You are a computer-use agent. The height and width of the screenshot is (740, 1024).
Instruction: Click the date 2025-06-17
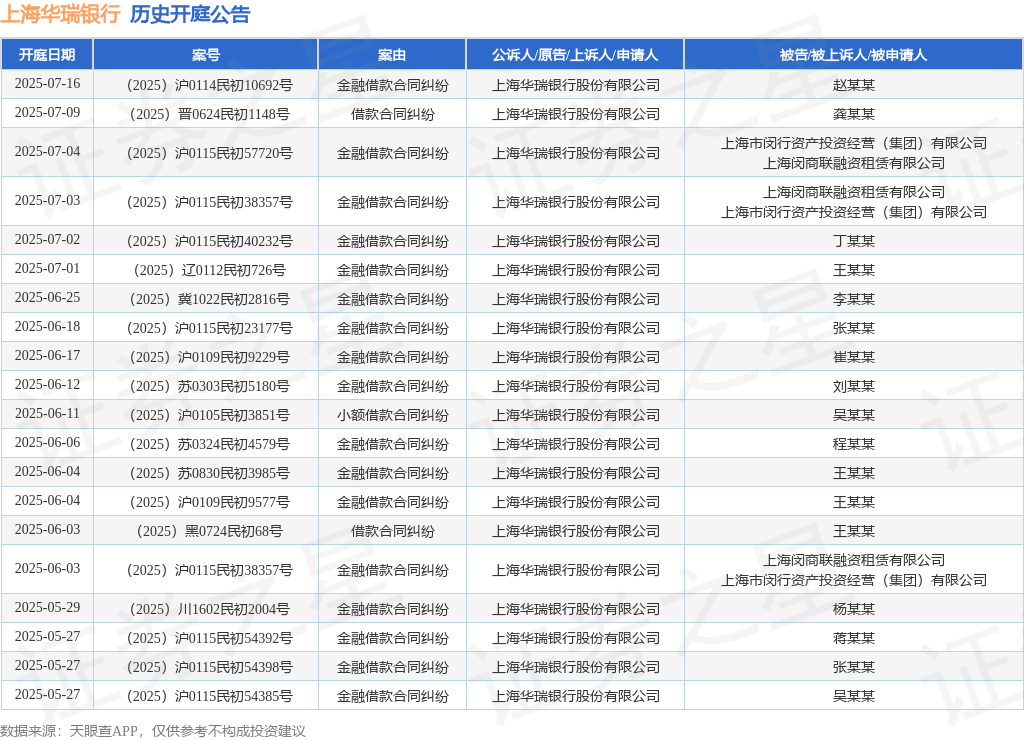47,355
